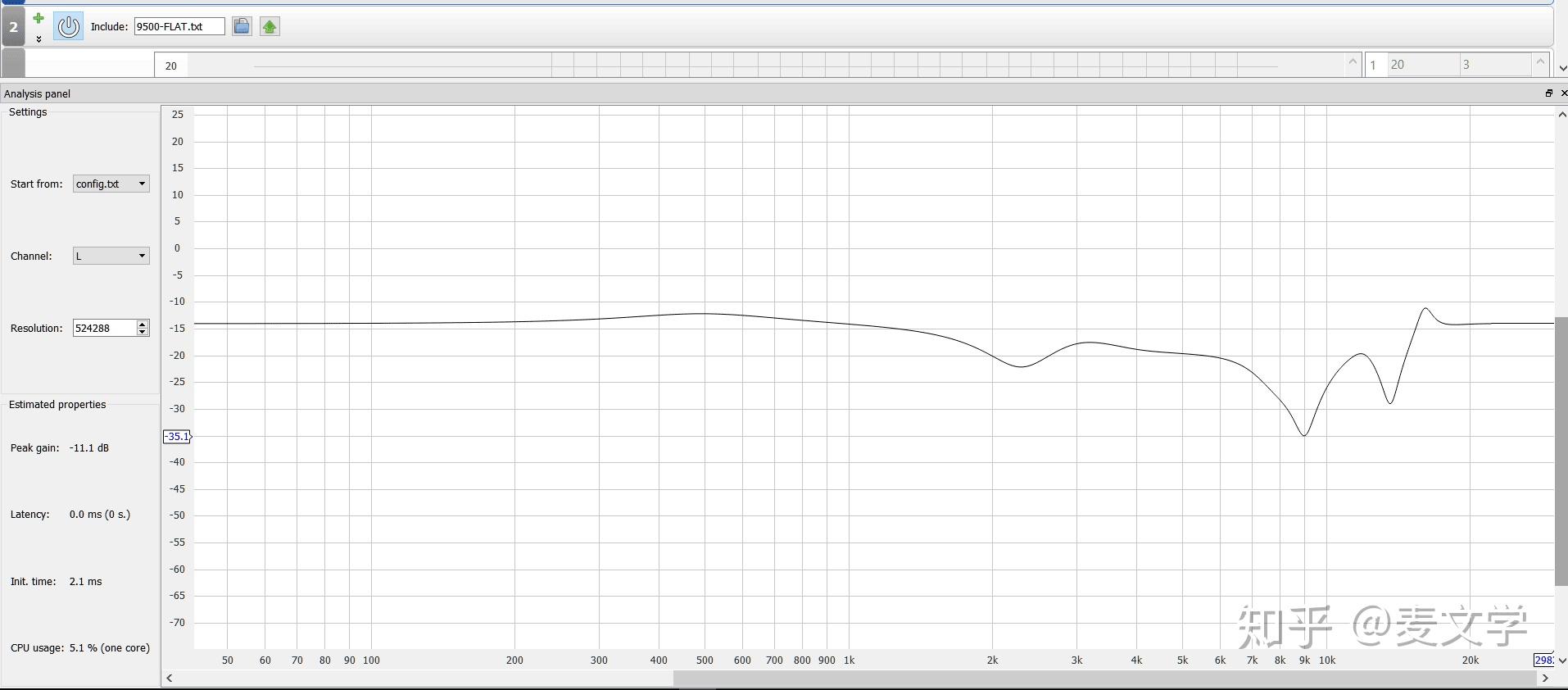Screen dimensions: 1568x690
Task: Click the green up arrow icon
Action: point(270,26)
